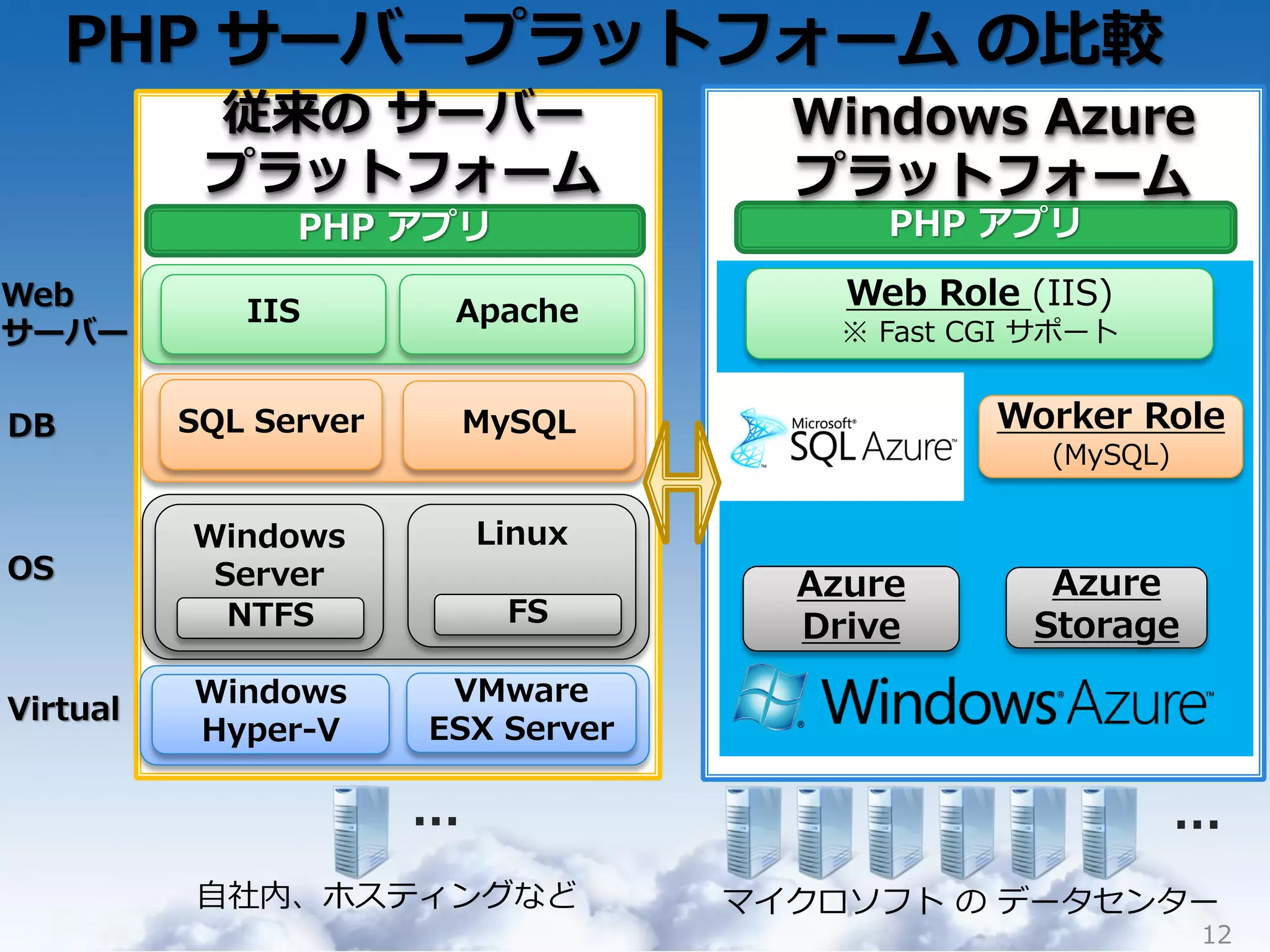
Task: Select the MySQL box in the traditional platform
Action: (519, 425)
